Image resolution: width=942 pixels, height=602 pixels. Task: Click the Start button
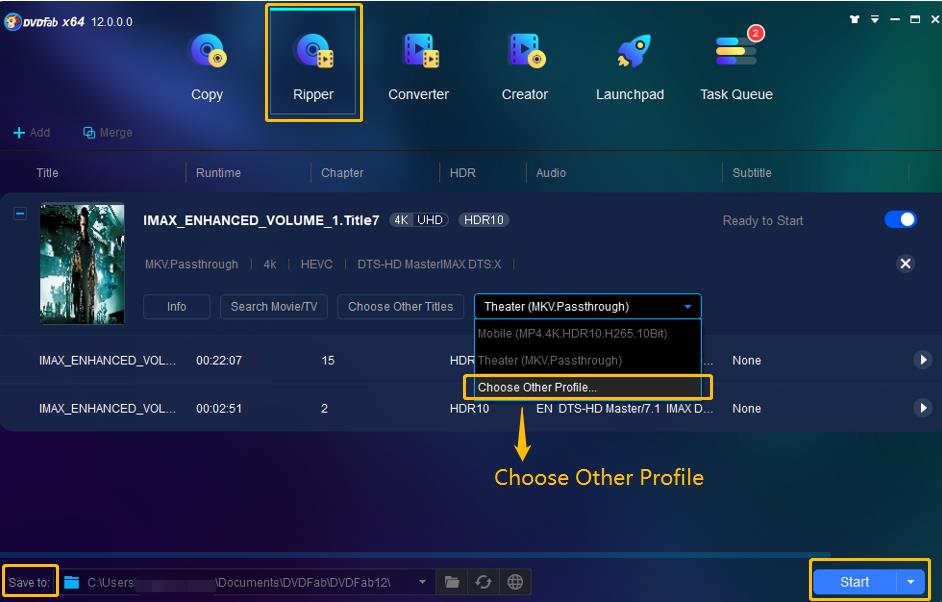click(854, 582)
